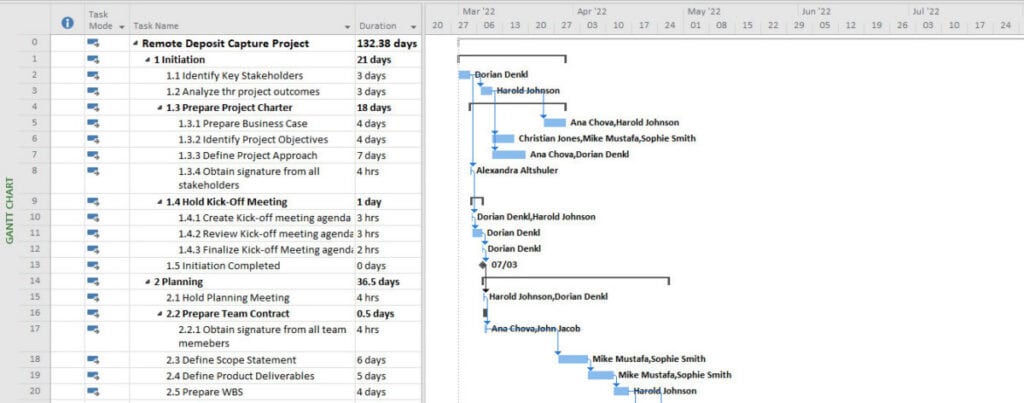Open the Duration column filter dropdown
The width and height of the screenshot is (1024, 403).
coord(413,26)
